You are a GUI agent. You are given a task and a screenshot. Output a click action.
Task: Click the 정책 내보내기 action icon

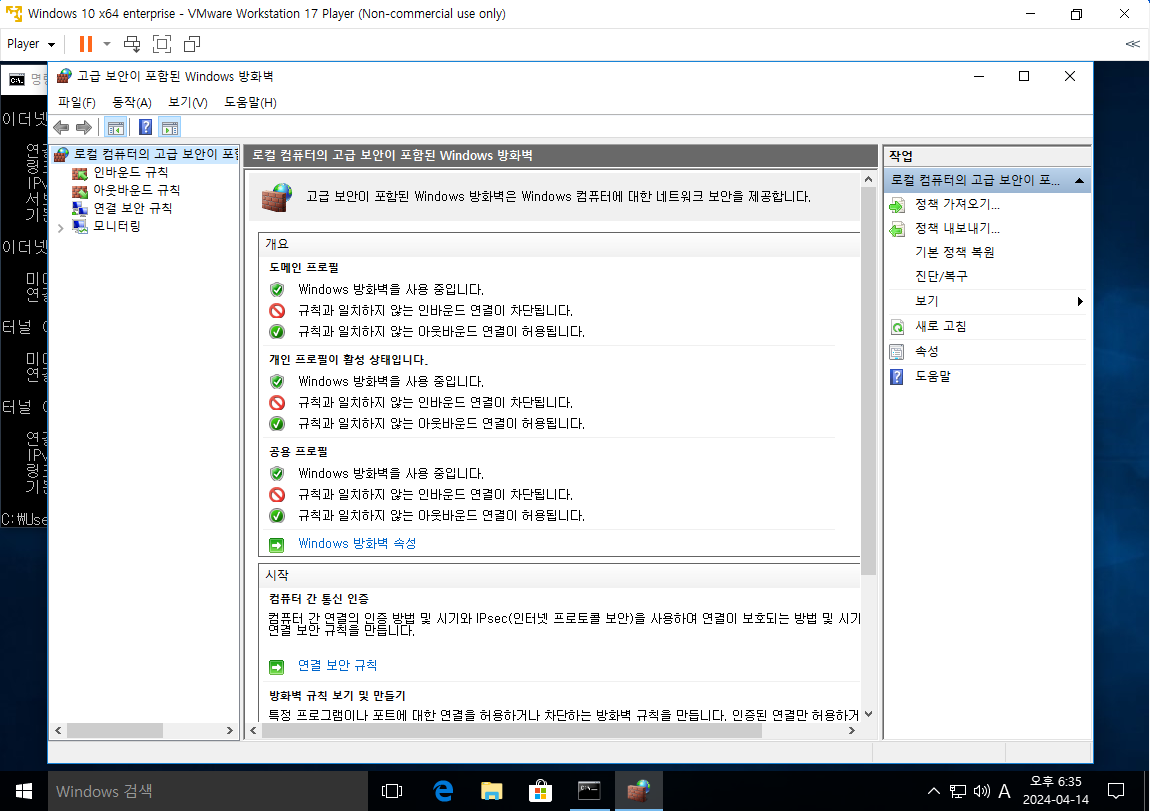[x=897, y=229]
